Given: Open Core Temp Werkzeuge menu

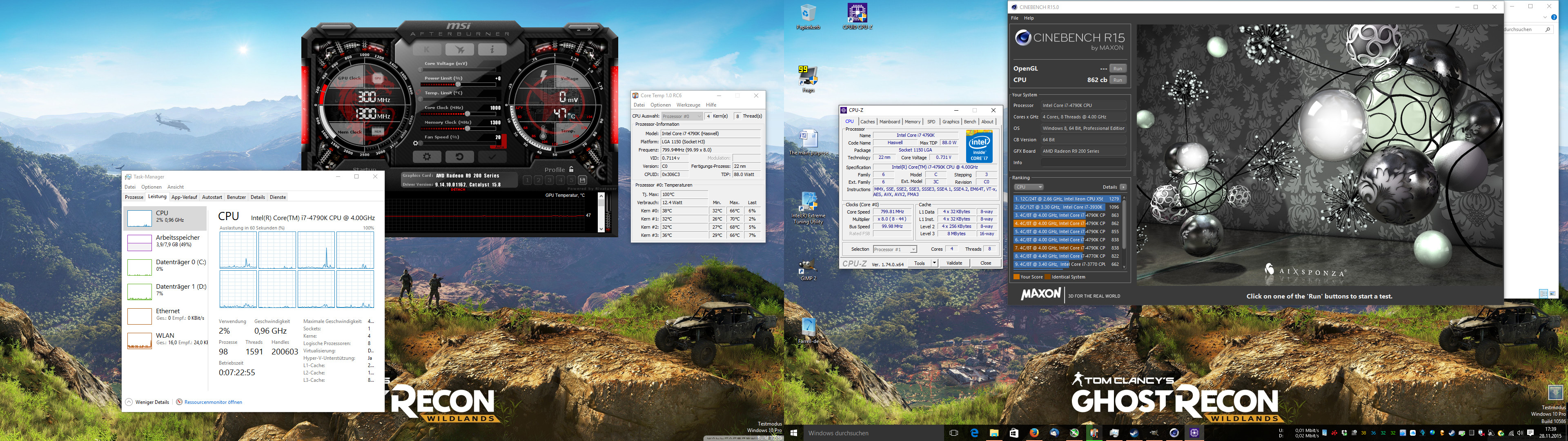Looking at the screenshot, I should [688, 105].
